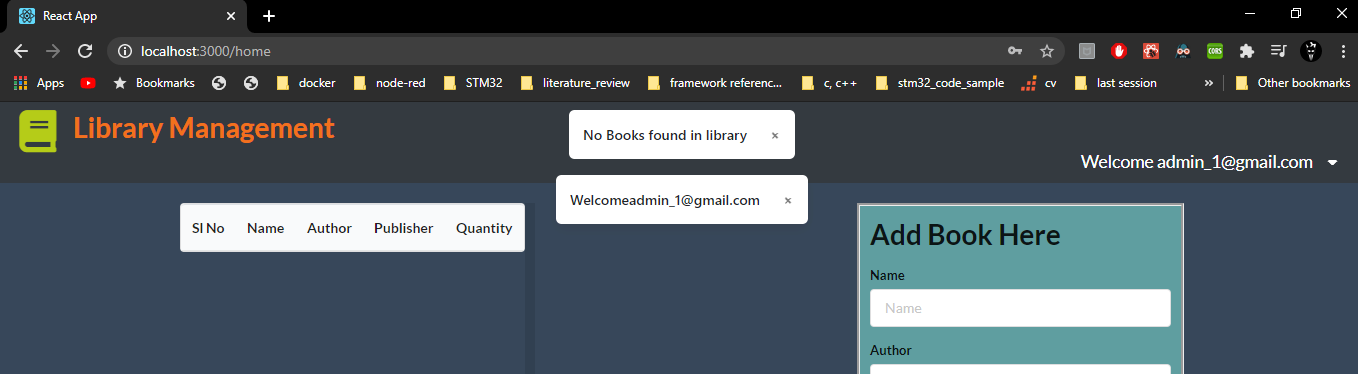
Task: Click the gray square extension icon
Action: coord(1087,51)
